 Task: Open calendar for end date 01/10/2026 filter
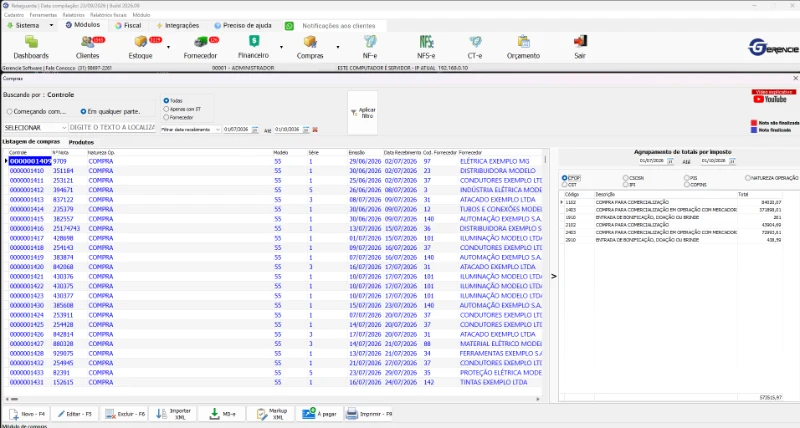click(306, 130)
